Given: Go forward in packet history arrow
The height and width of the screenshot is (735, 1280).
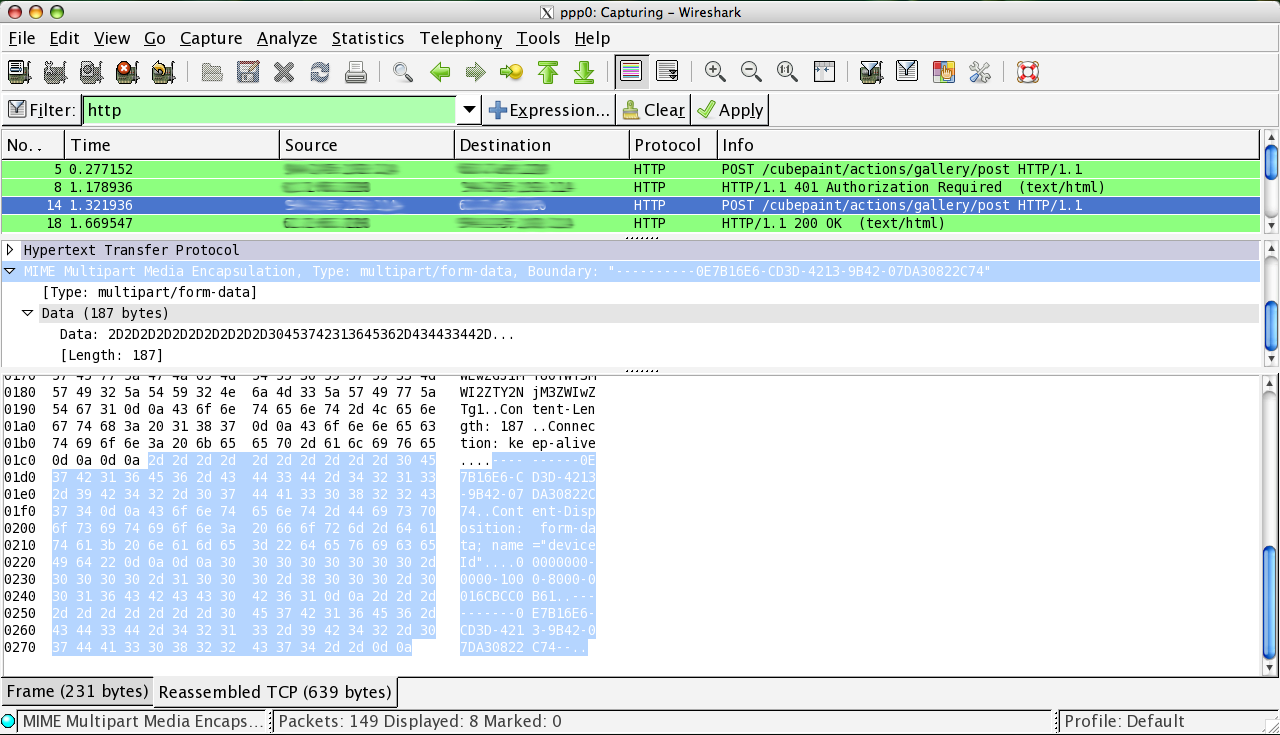Looking at the screenshot, I should click(x=475, y=72).
